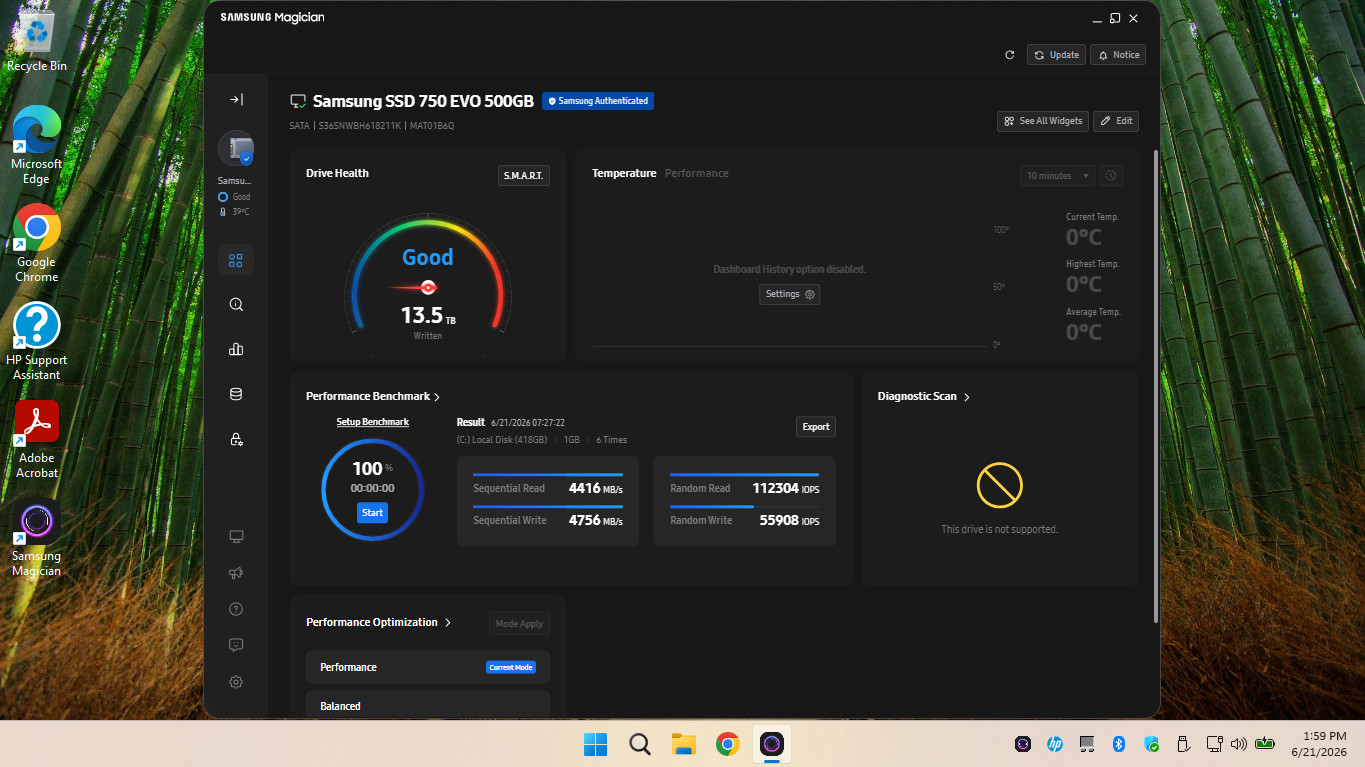The image size is (1365, 767).
Task: Expand the Diagnostic Scan section chevron
Action: (967, 397)
